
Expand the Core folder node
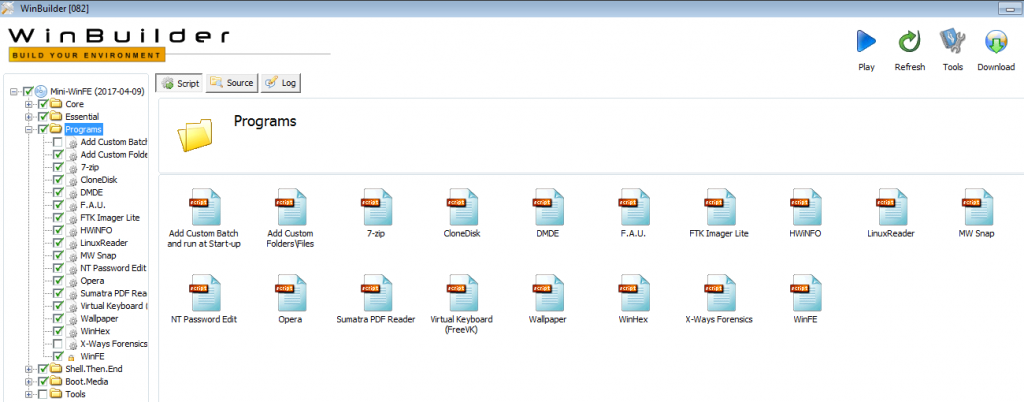click(x=29, y=104)
